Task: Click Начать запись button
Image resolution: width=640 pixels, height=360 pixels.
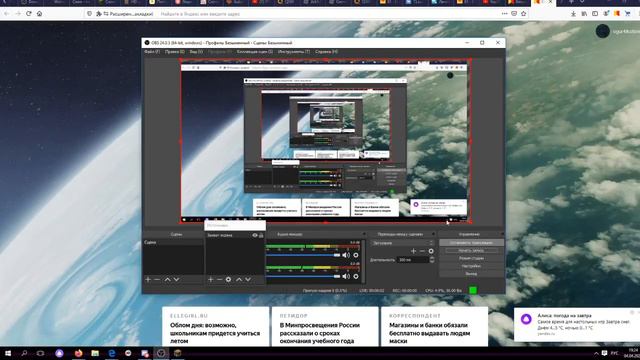Action: pyautogui.click(x=471, y=250)
